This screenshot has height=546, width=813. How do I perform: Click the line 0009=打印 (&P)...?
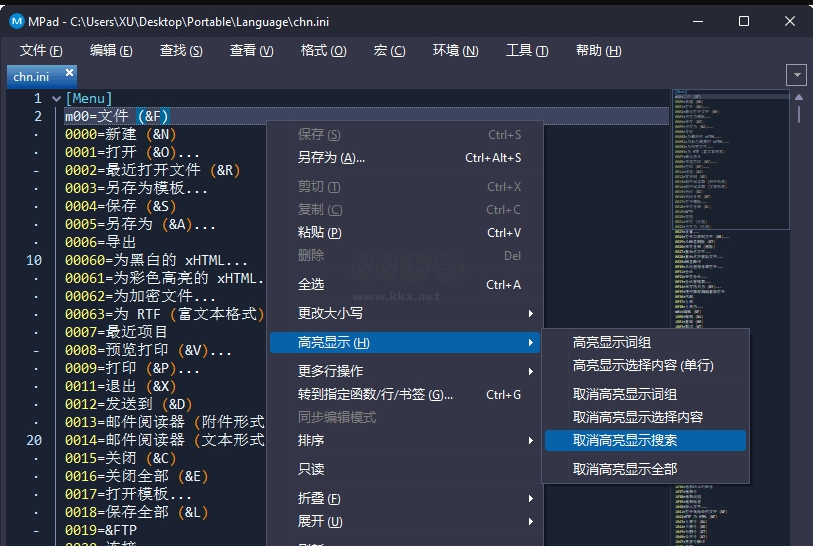click(132, 368)
